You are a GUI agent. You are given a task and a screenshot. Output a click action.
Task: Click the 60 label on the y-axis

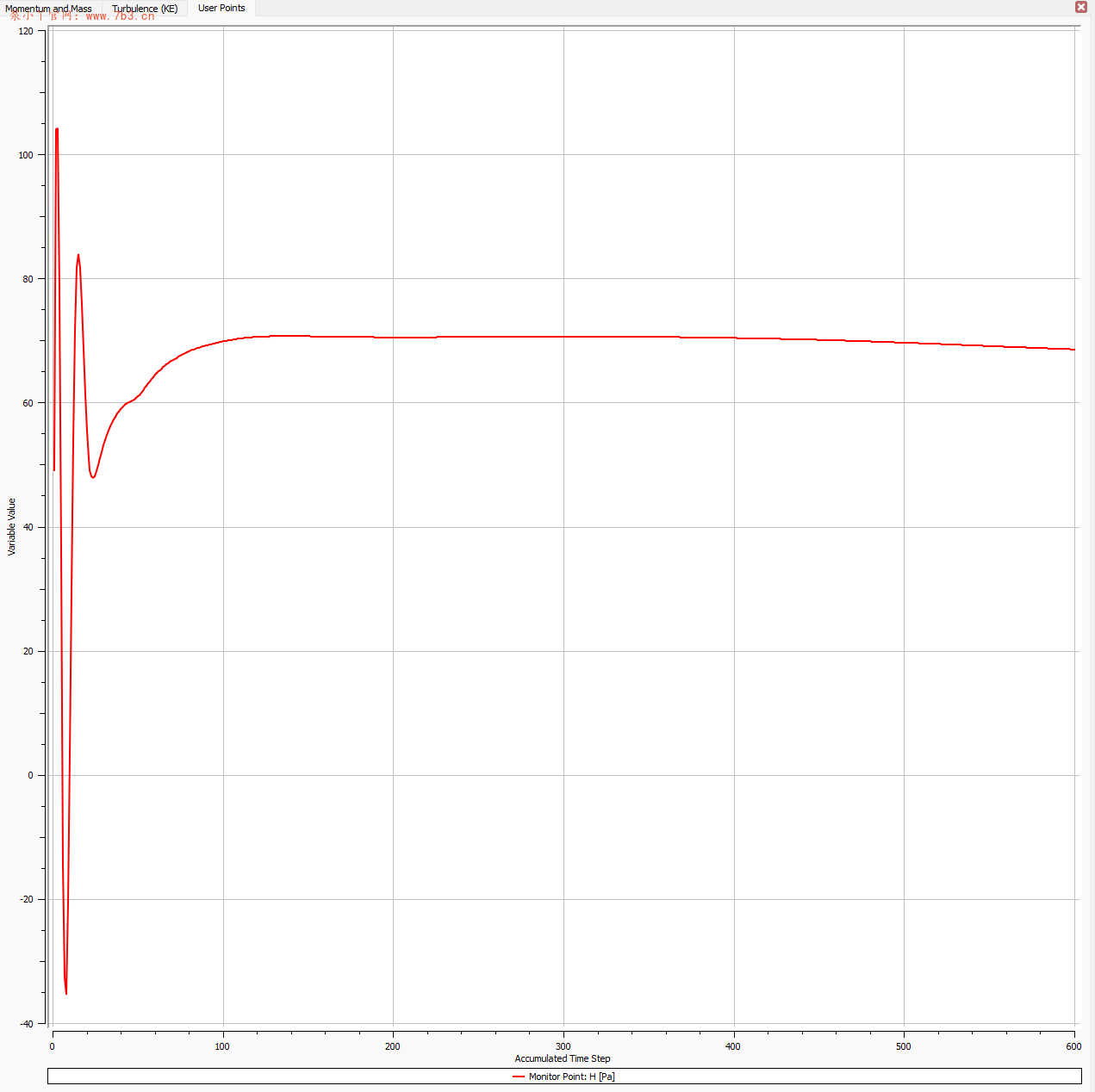coord(28,403)
